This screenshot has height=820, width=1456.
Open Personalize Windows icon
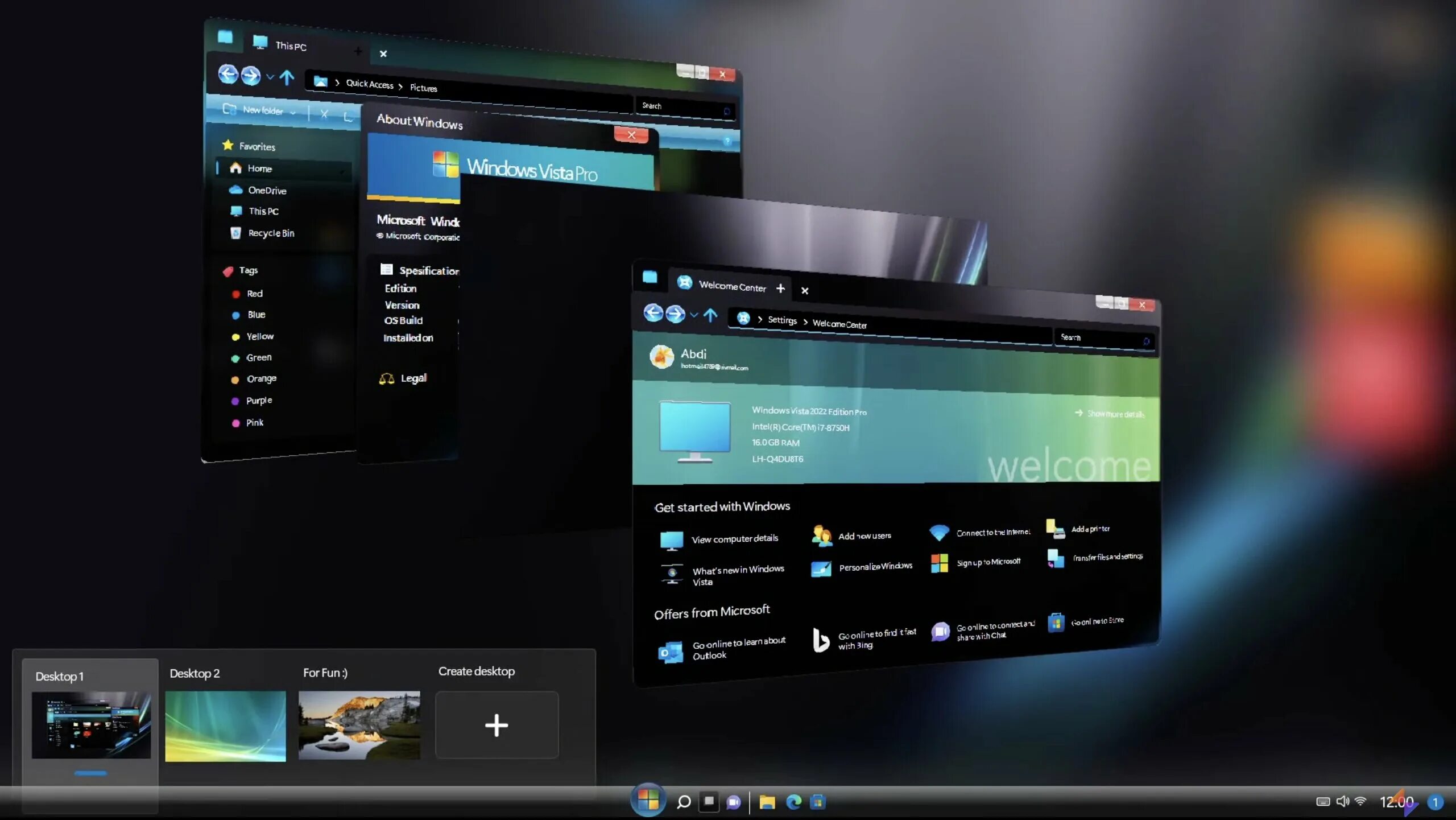pyautogui.click(x=821, y=568)
